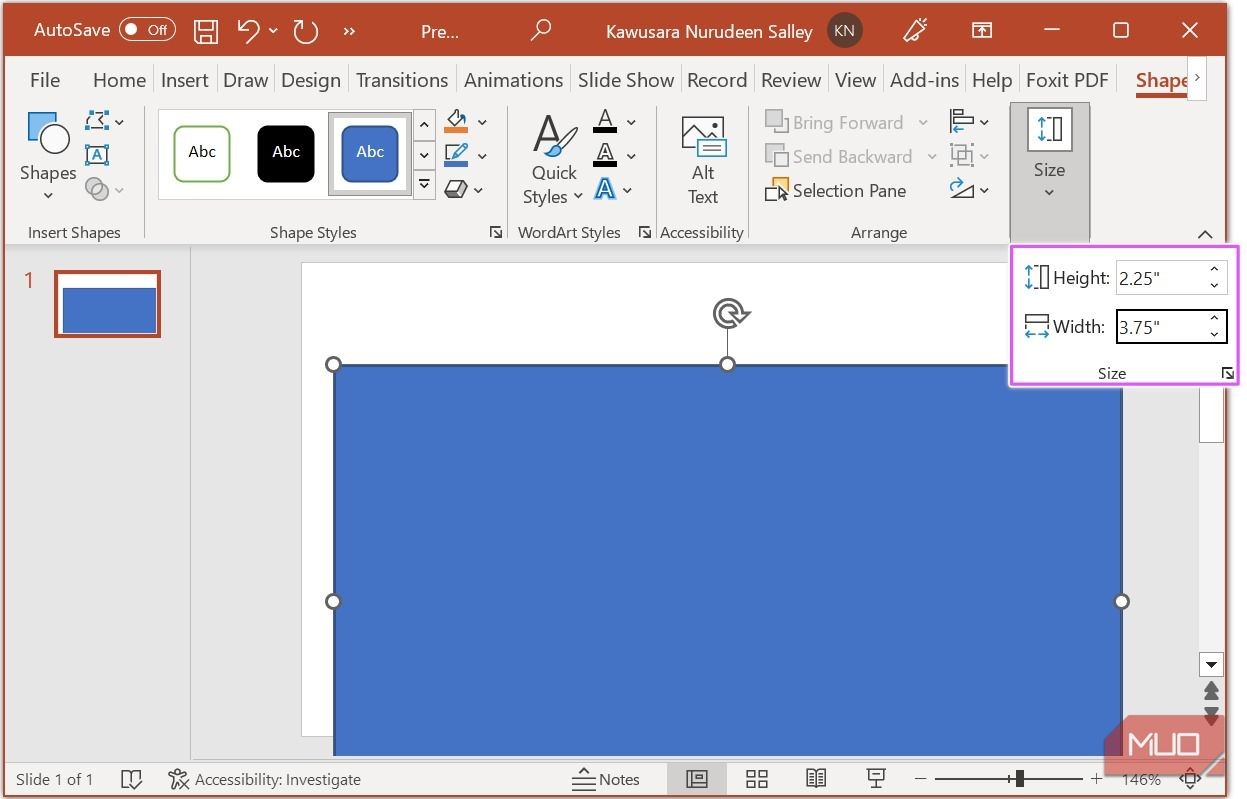This screenshot has width=1247, height=799.
Task: Open the Selection Pane
Action: (x=836, y=190)
